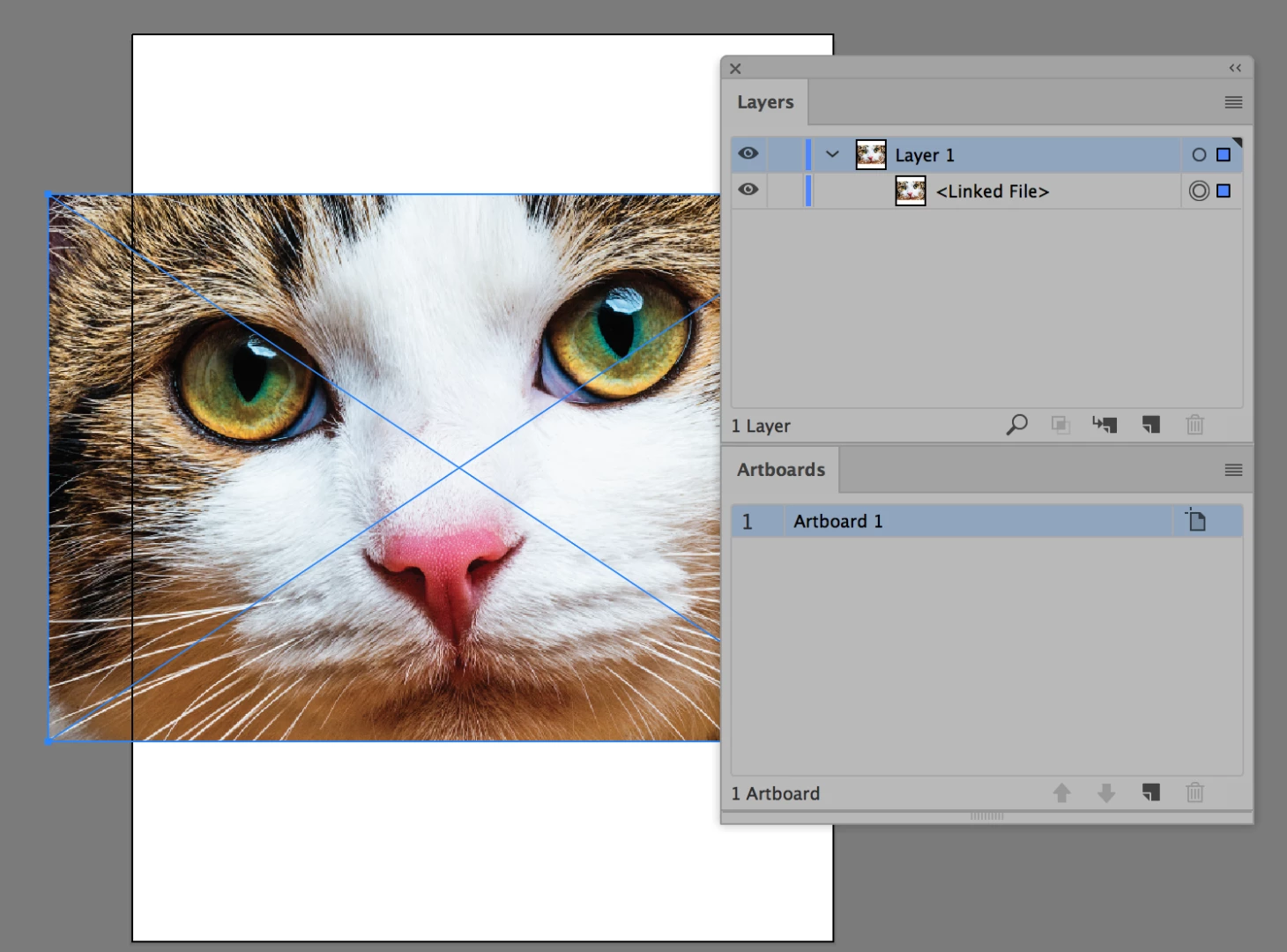Click Move Up arrow in Artboards panel
Screen dimensions: 1287x952
click(x=1061, y=793)
